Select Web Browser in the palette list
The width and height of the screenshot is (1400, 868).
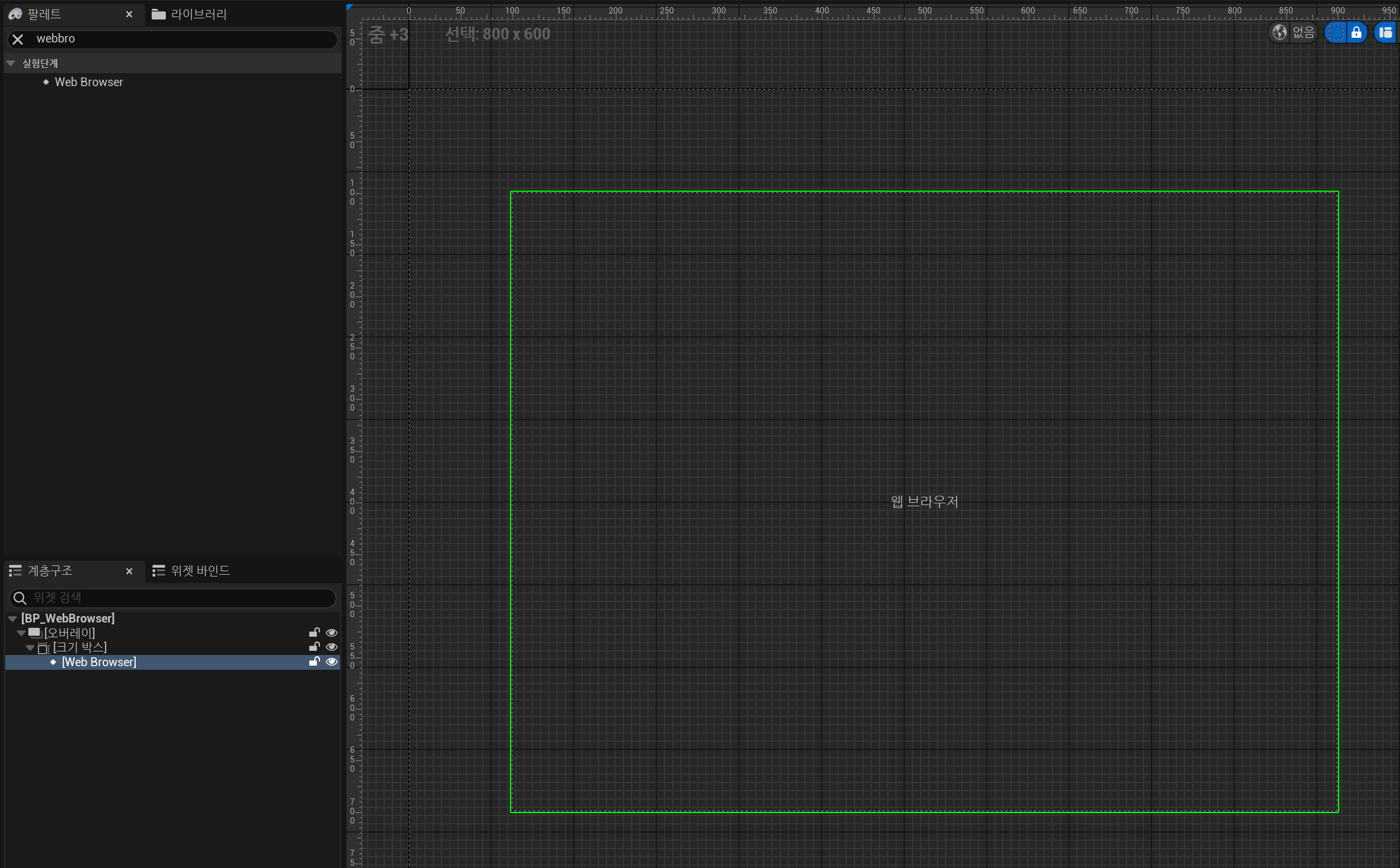pyautogui.click(x=89, y=82)
